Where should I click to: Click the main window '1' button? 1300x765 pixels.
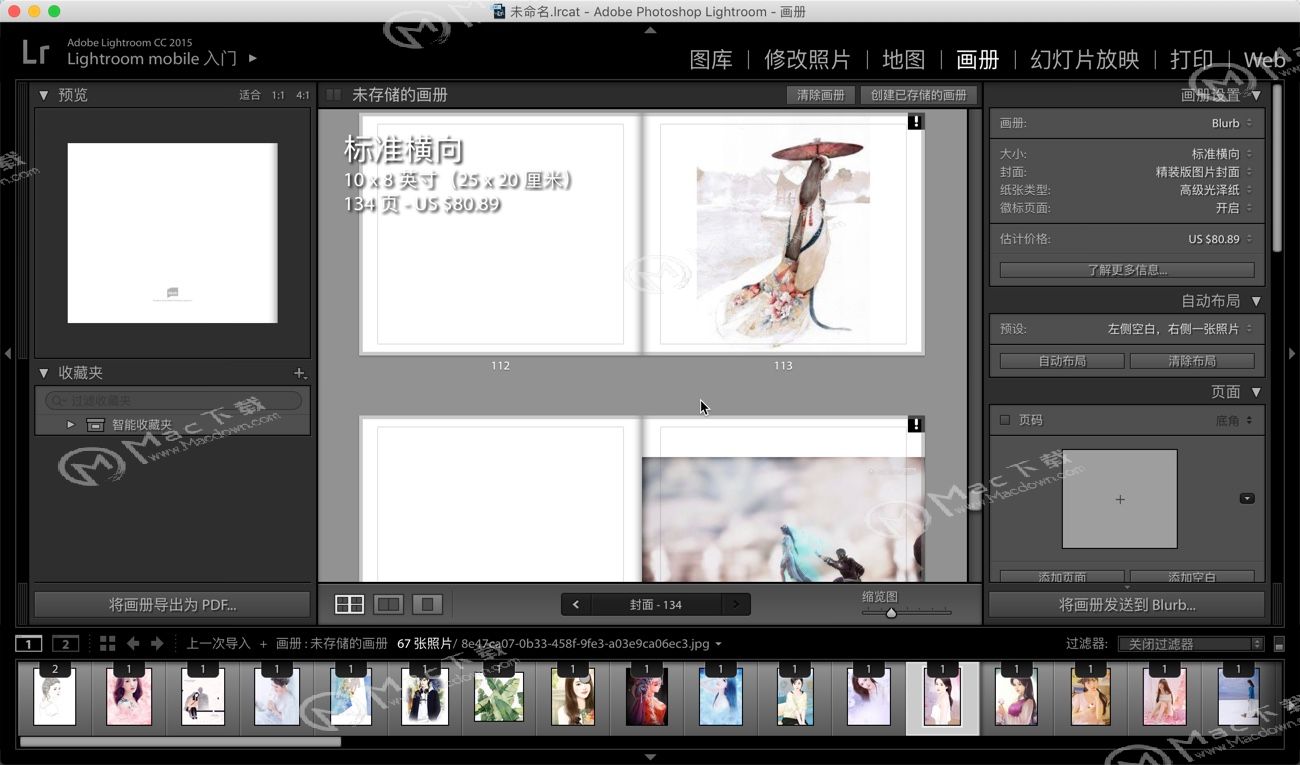(x=30, y=644)
